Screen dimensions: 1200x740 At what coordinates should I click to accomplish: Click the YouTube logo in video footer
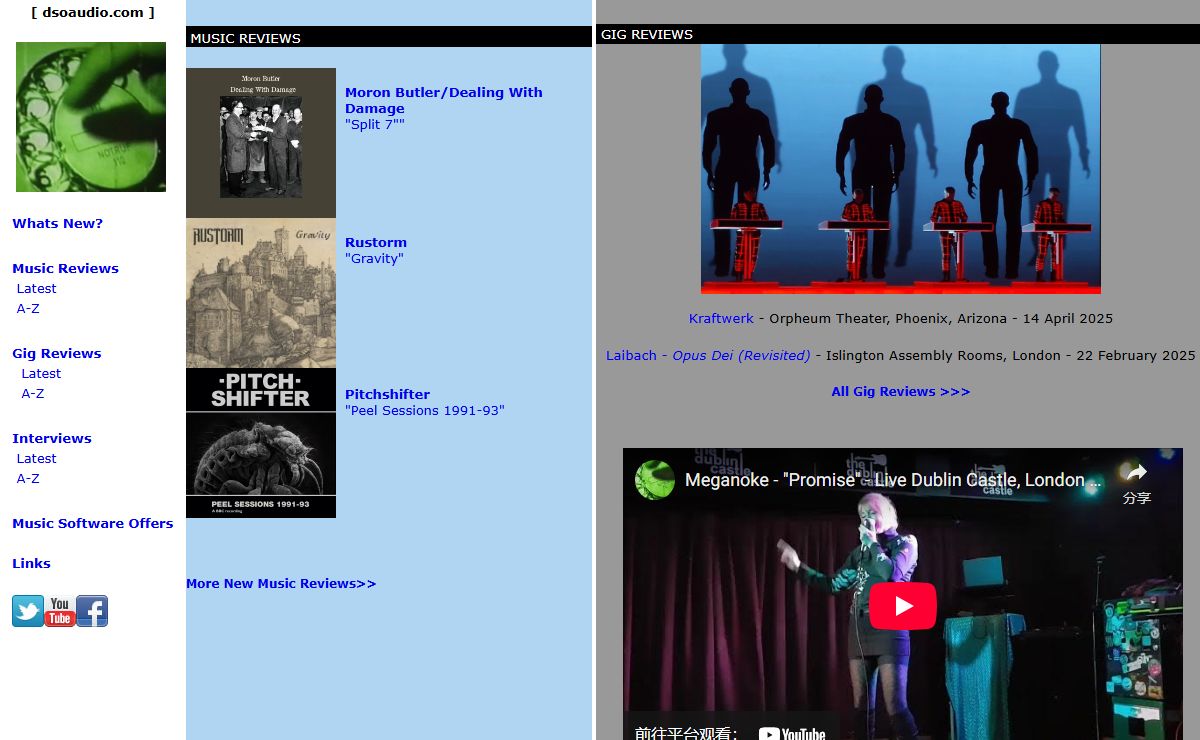click(x=791, y=734)
